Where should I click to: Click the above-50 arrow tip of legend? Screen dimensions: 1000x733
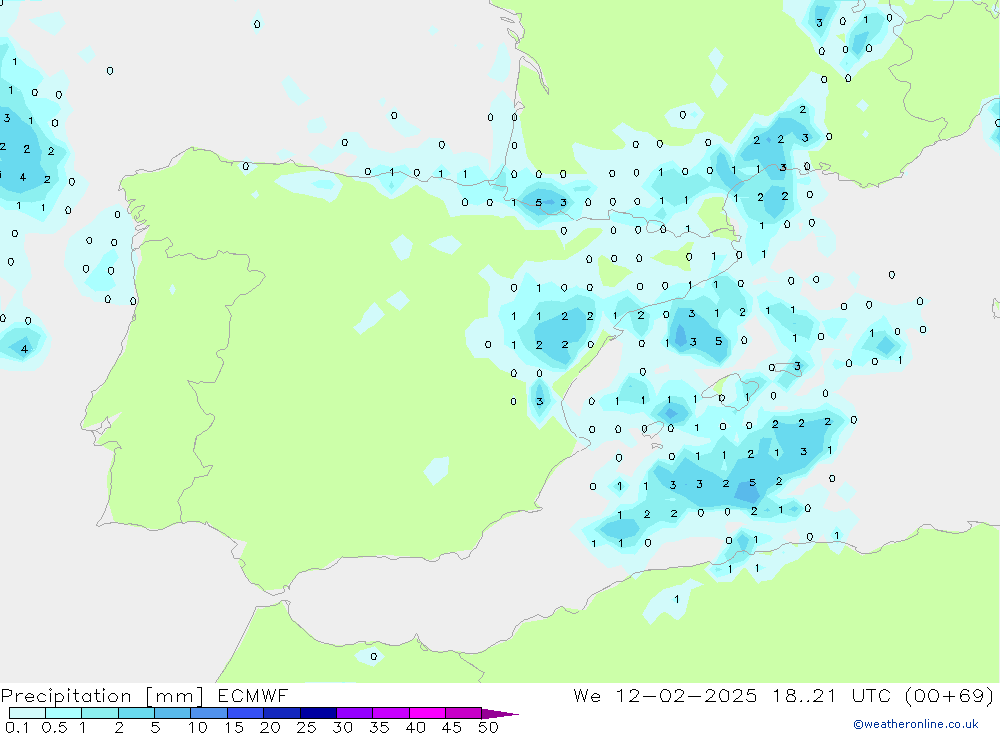click(500, 714)
